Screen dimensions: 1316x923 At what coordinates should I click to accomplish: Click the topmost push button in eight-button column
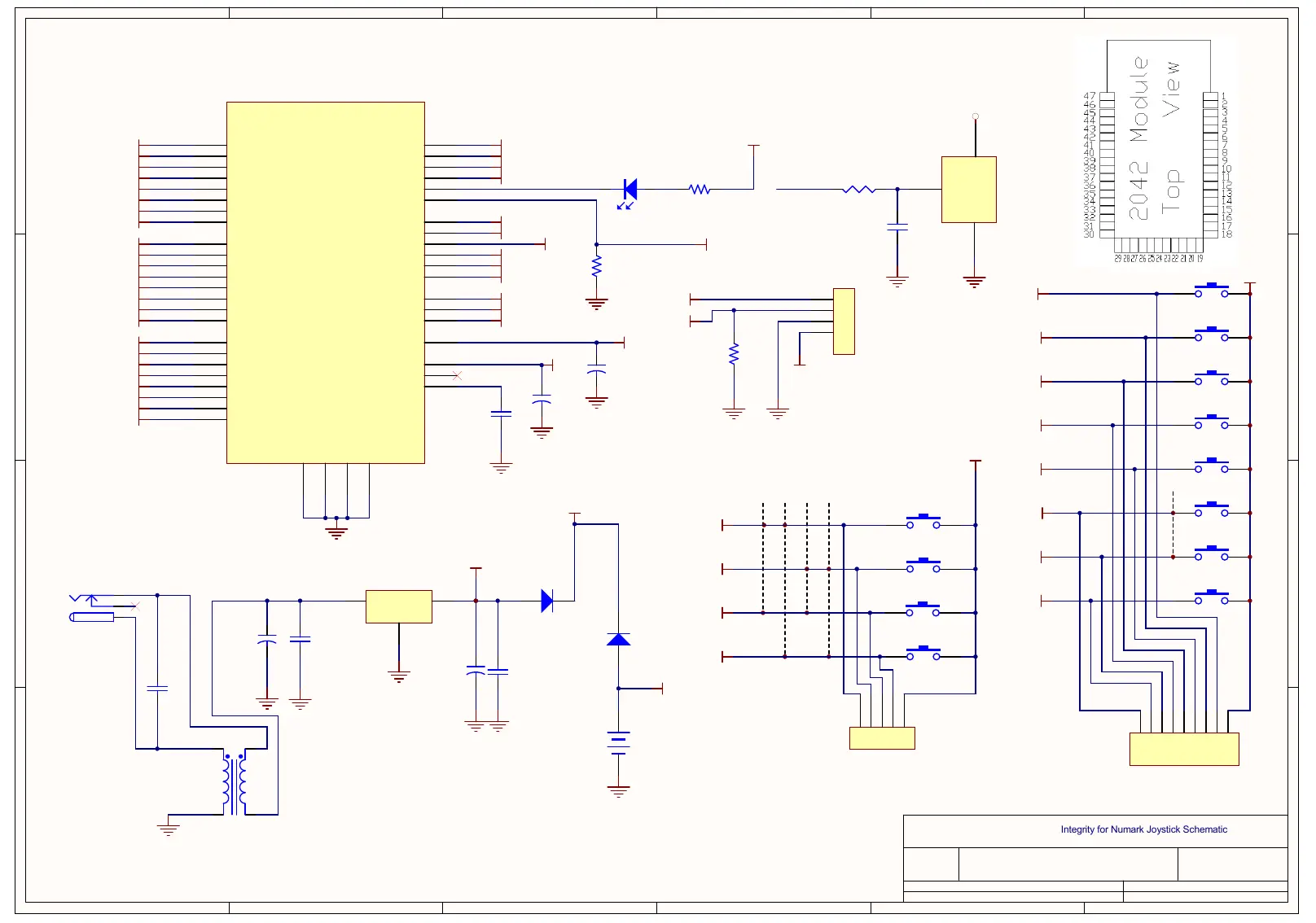pos(1212,290)
